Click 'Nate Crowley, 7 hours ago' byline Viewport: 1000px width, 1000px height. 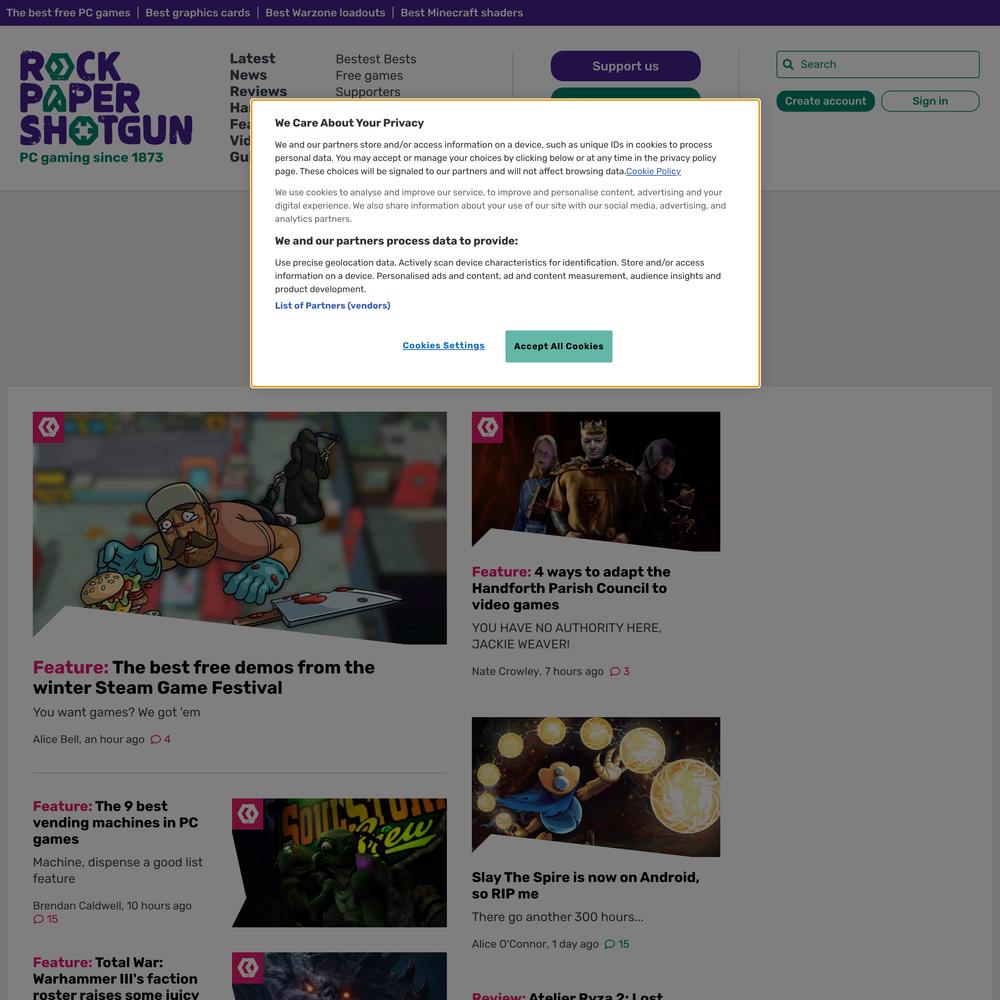[538, 672]
